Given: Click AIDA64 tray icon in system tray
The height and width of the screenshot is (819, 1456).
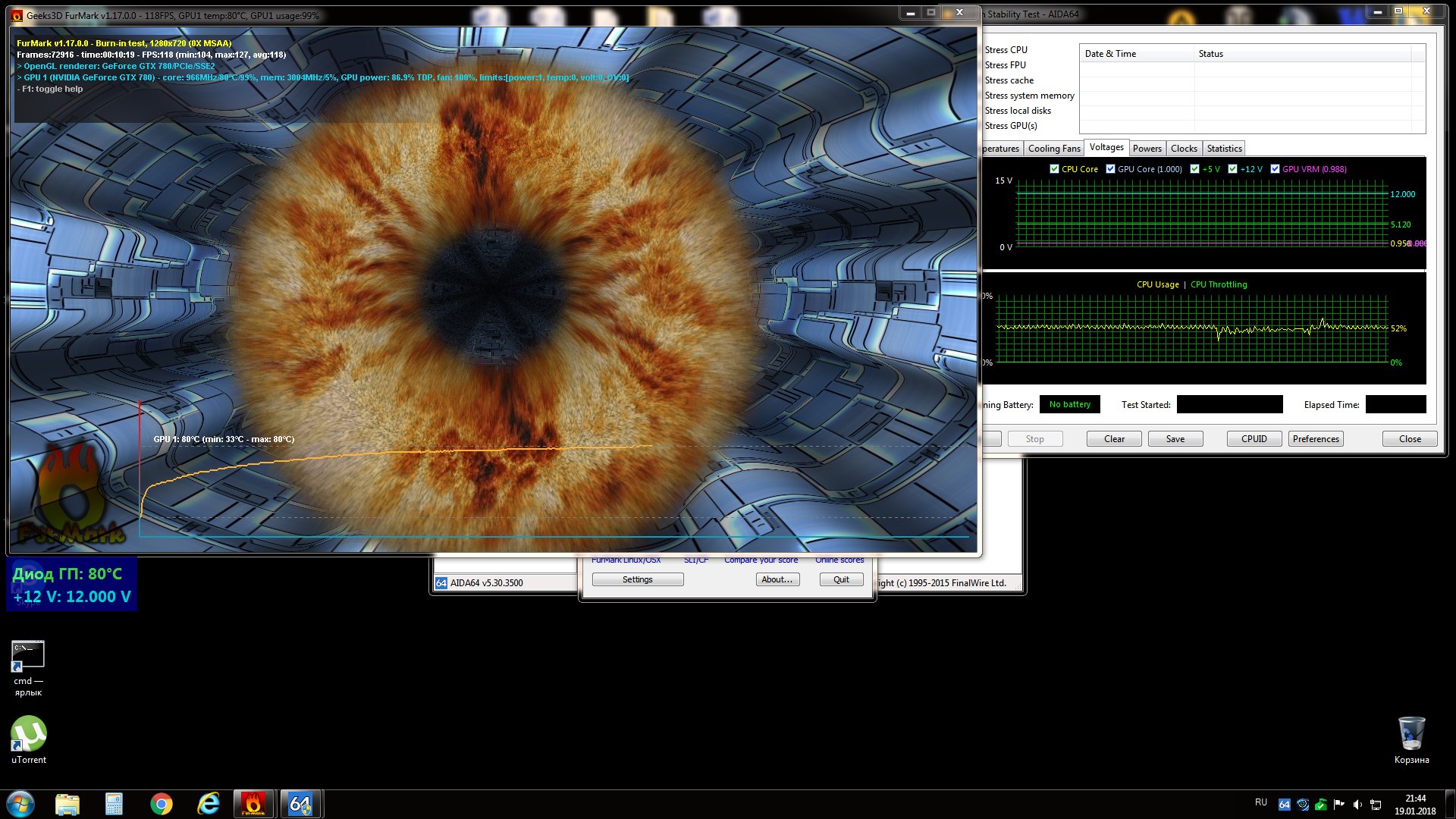Looking at the screenshot, I should tap(1284, 805).
